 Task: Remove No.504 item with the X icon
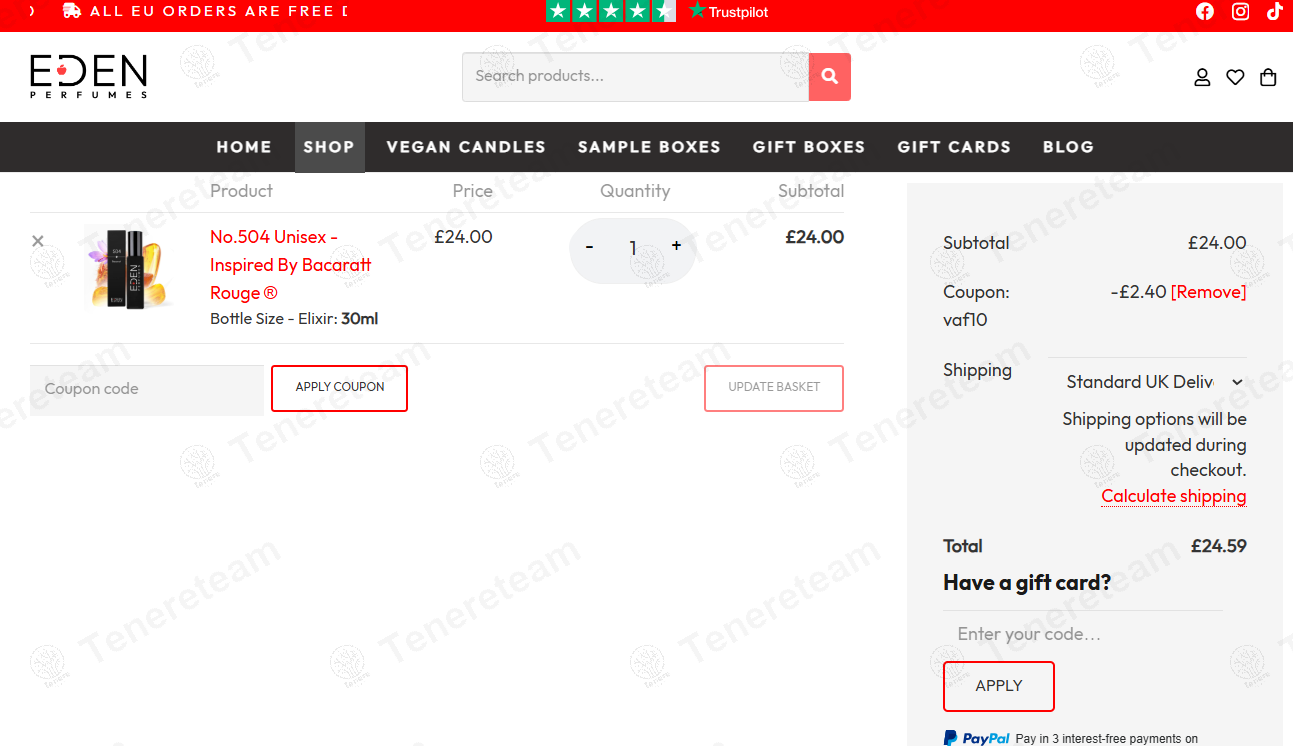pyautogui.click(x=38, y=241)
